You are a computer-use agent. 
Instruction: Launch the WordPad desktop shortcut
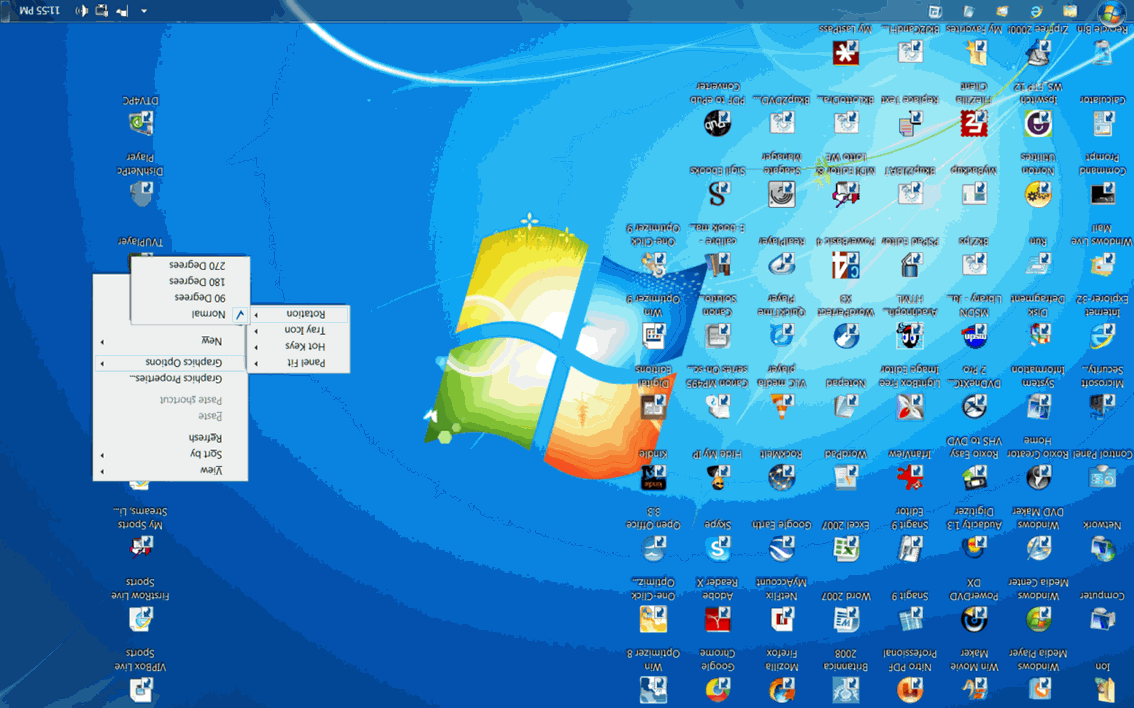[845, 477]
